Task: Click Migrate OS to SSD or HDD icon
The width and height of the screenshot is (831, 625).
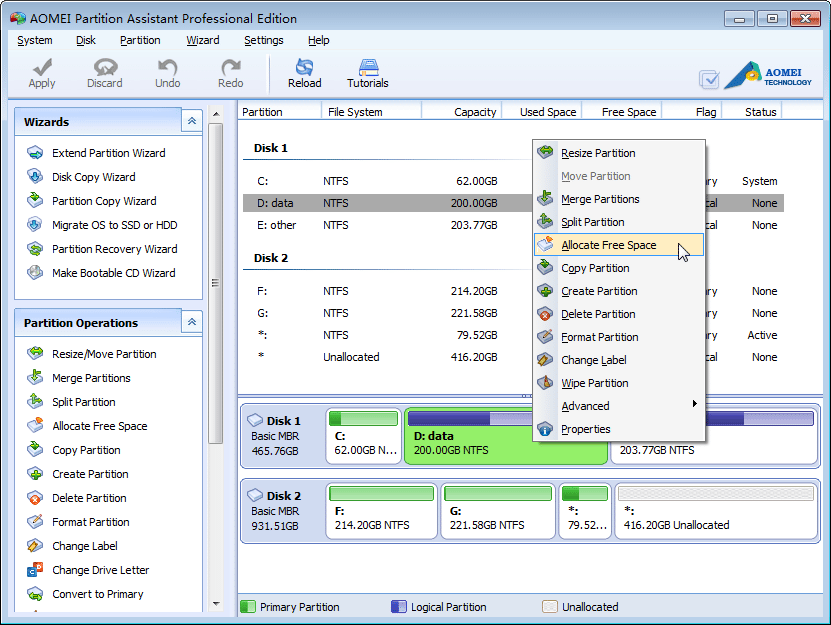Action: [x=35, y=225]
